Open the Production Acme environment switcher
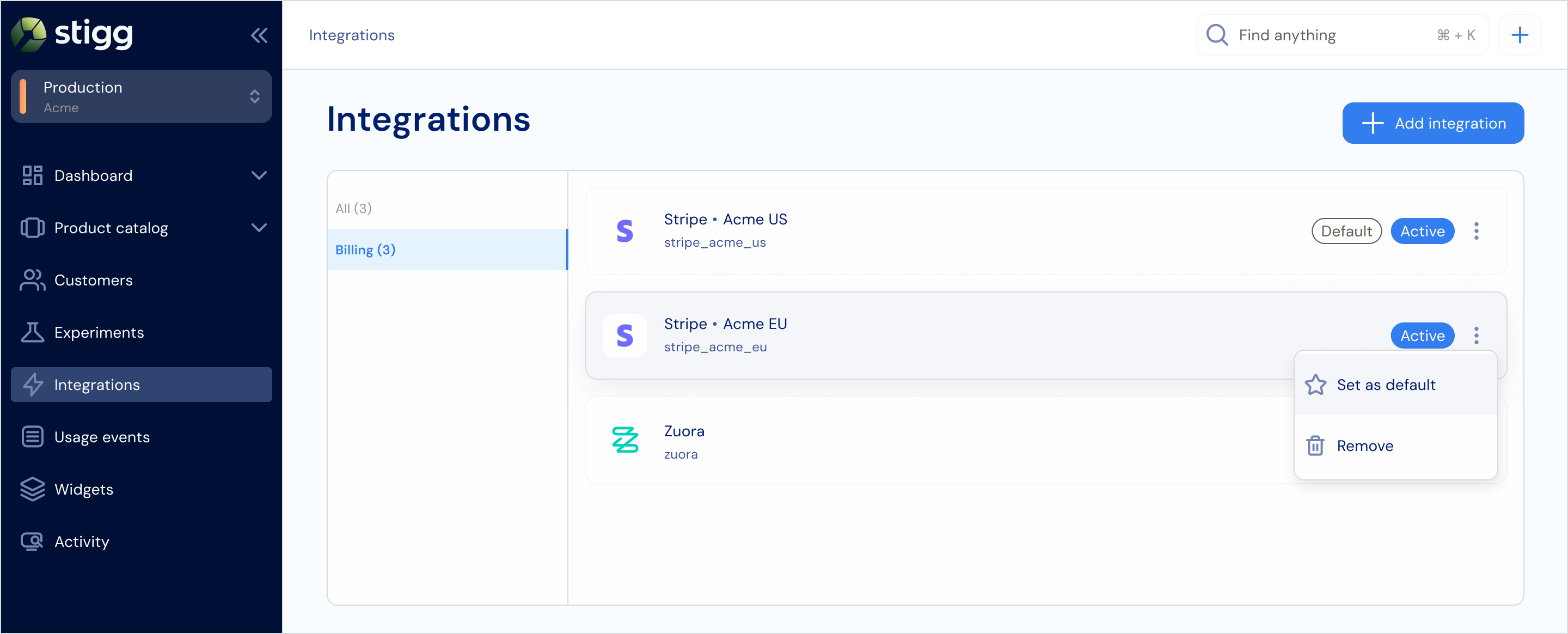Screen dimensions: 1568x634 (x=141, y=97)
